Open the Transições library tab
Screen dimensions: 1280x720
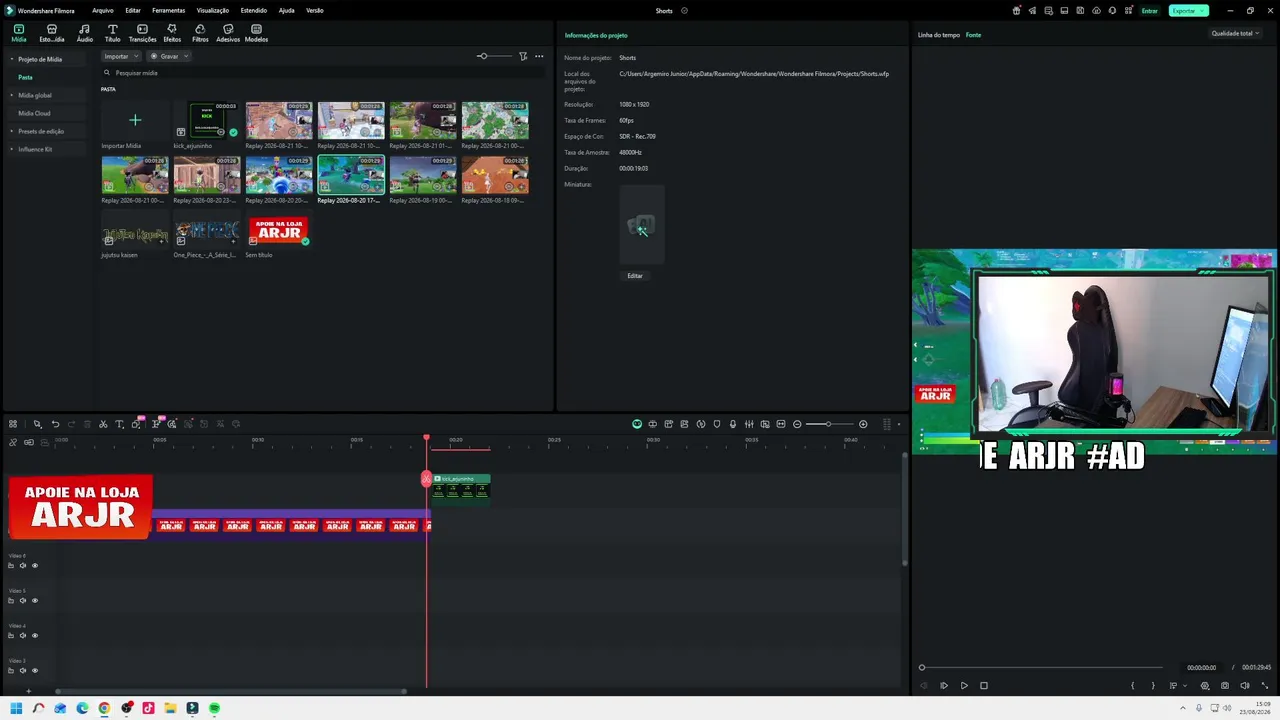(x=142, y=33)
